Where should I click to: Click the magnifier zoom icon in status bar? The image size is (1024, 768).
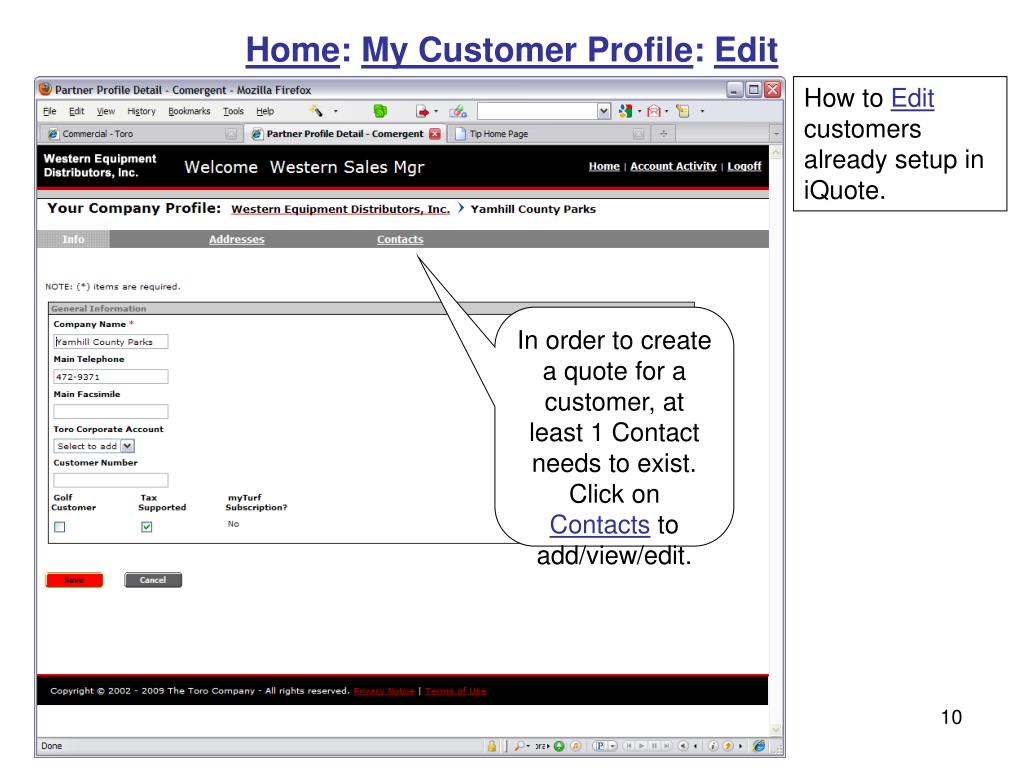click(x=520, y=746)
